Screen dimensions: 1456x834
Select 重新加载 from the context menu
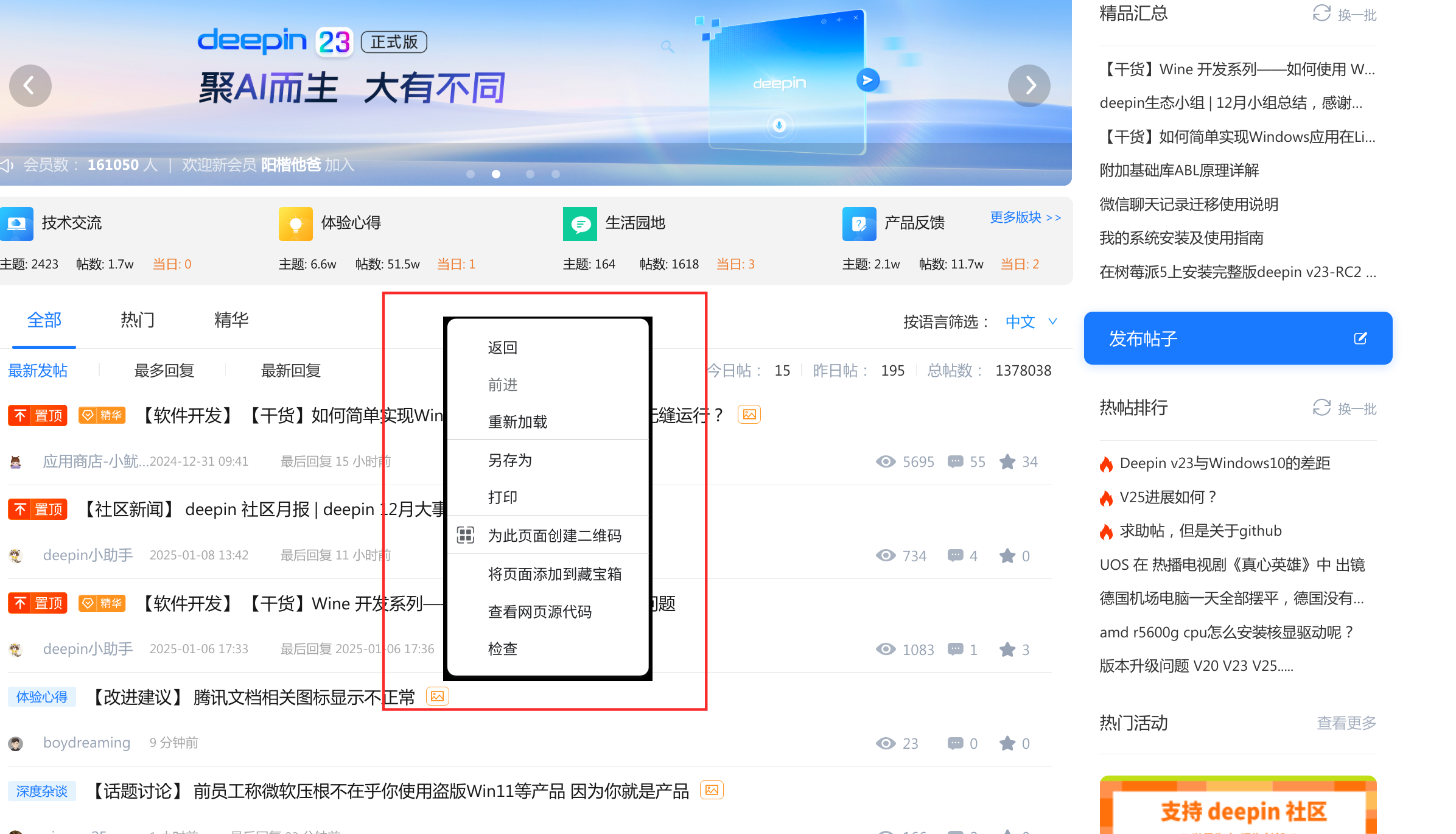tap(517, 421)
